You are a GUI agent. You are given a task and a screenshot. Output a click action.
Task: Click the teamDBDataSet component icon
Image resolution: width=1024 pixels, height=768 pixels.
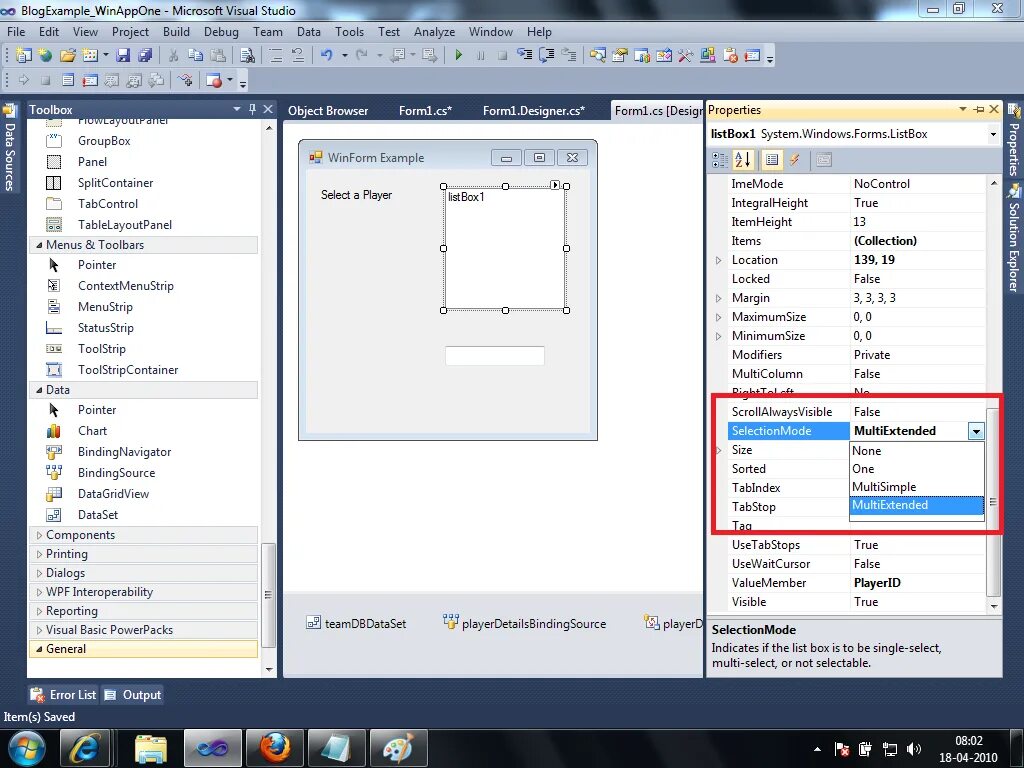313,623
